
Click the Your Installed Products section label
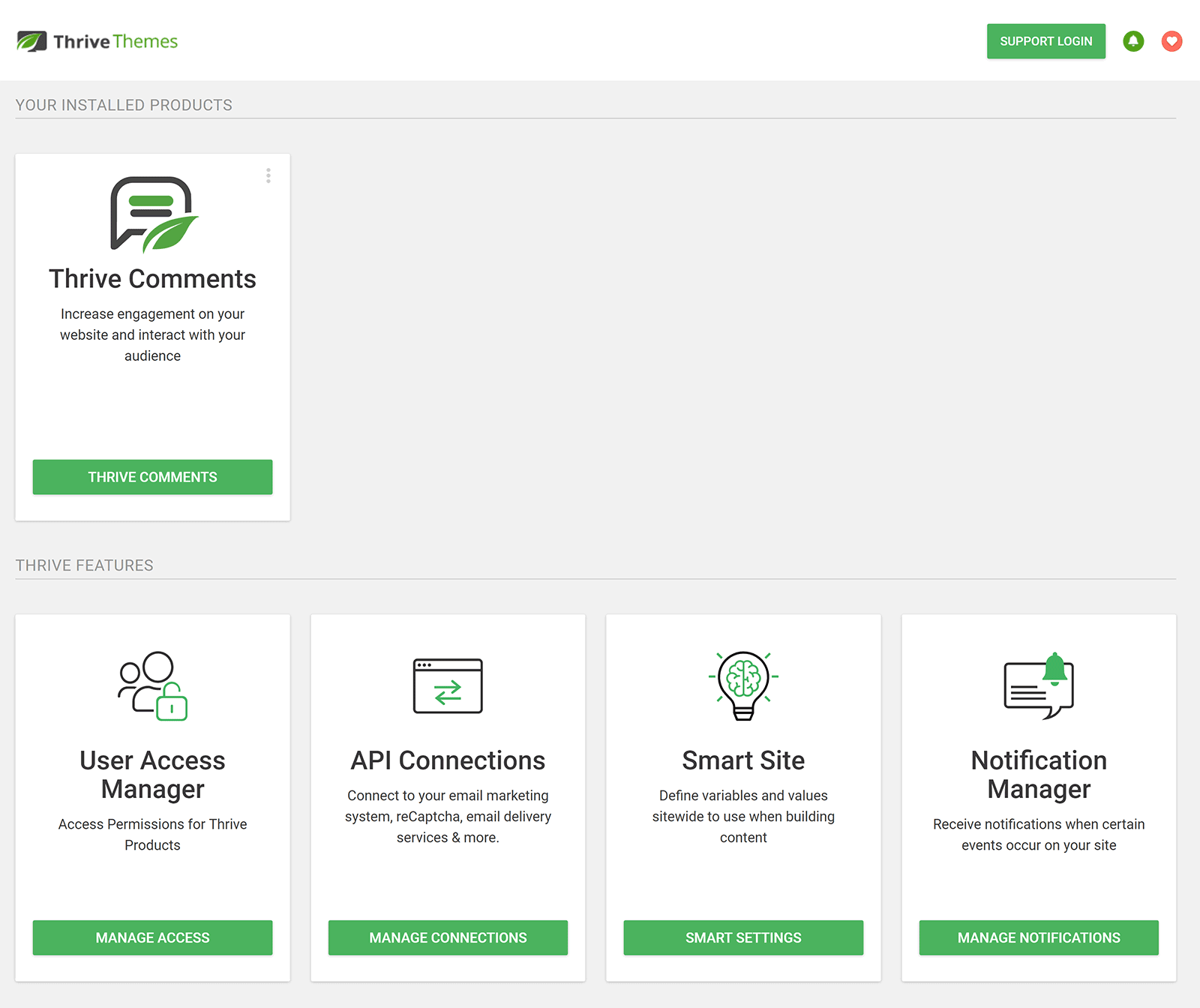124,105
